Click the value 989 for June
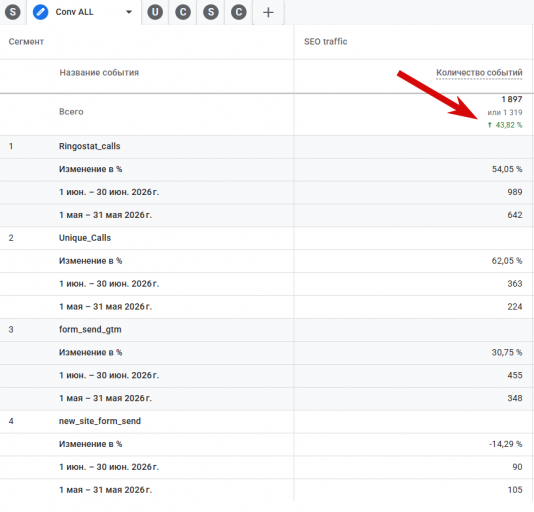This screenshot has height=512, width=534. [515, 192]
